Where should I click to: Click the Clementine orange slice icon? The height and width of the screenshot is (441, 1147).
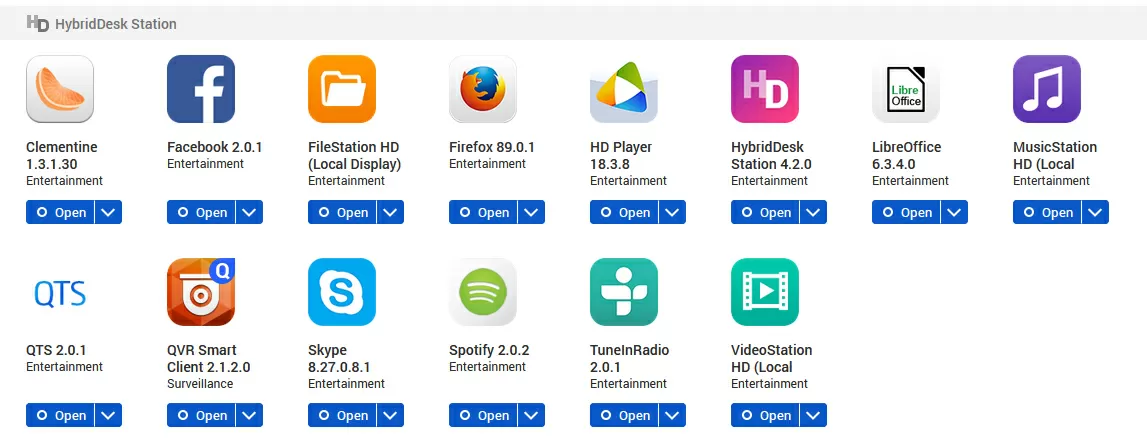tap(60, 89)
